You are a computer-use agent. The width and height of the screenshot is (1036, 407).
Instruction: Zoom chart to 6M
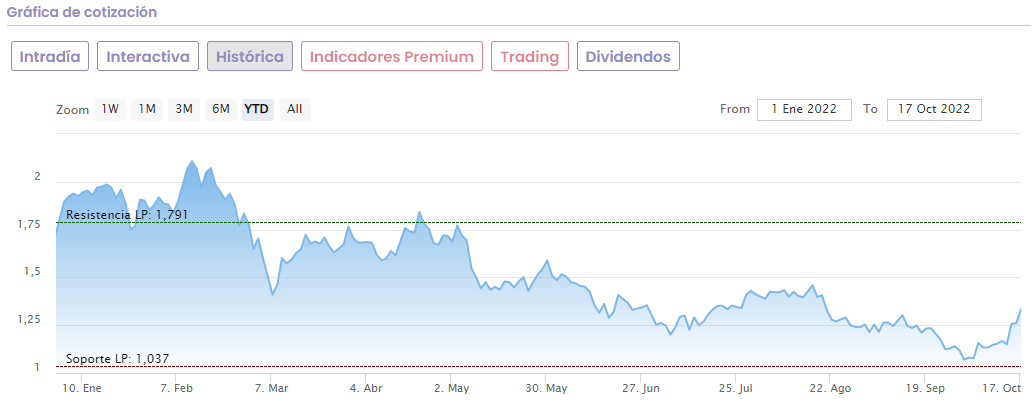221,109
